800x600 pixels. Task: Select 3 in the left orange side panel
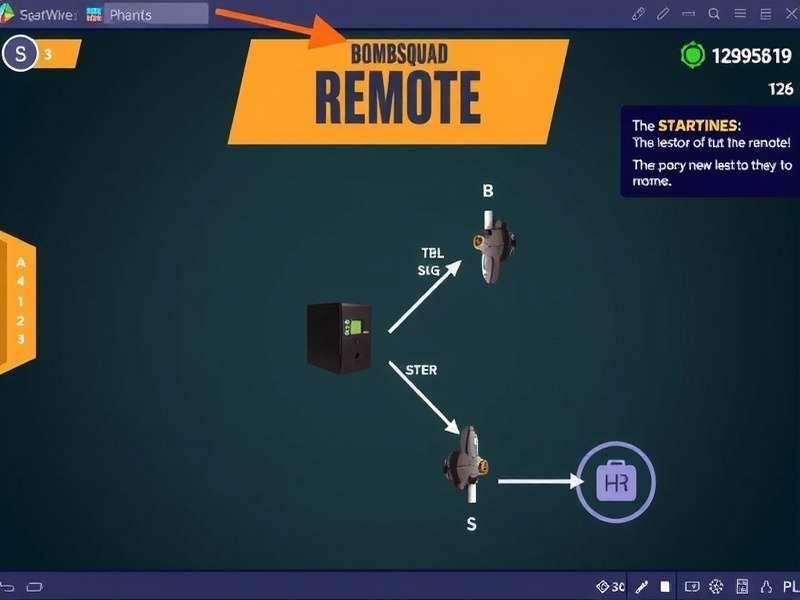pyautogui.click(x=21, y=339)
